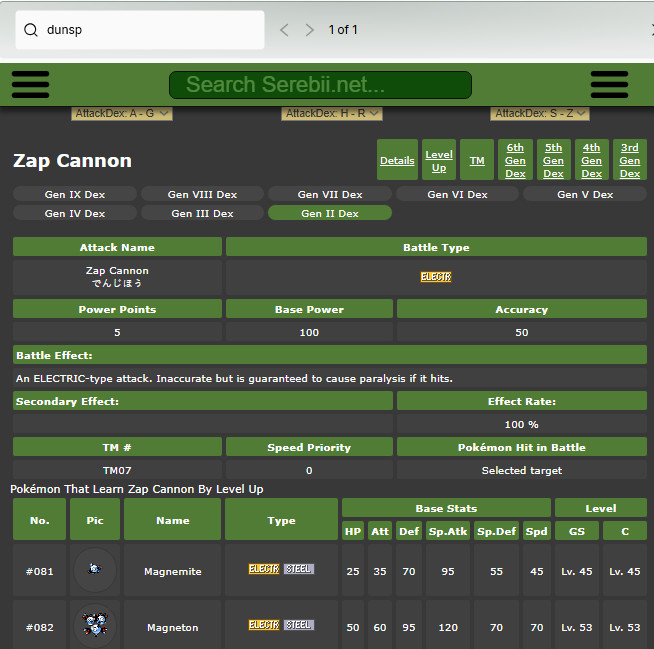Click Magneton's C level 'Lv. 53'
The image size is (654, 649).
click(x=624, y=627)
